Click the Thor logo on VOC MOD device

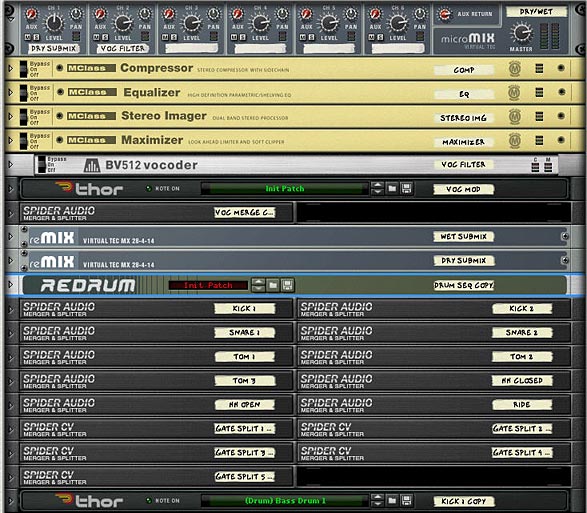(89, 188)
